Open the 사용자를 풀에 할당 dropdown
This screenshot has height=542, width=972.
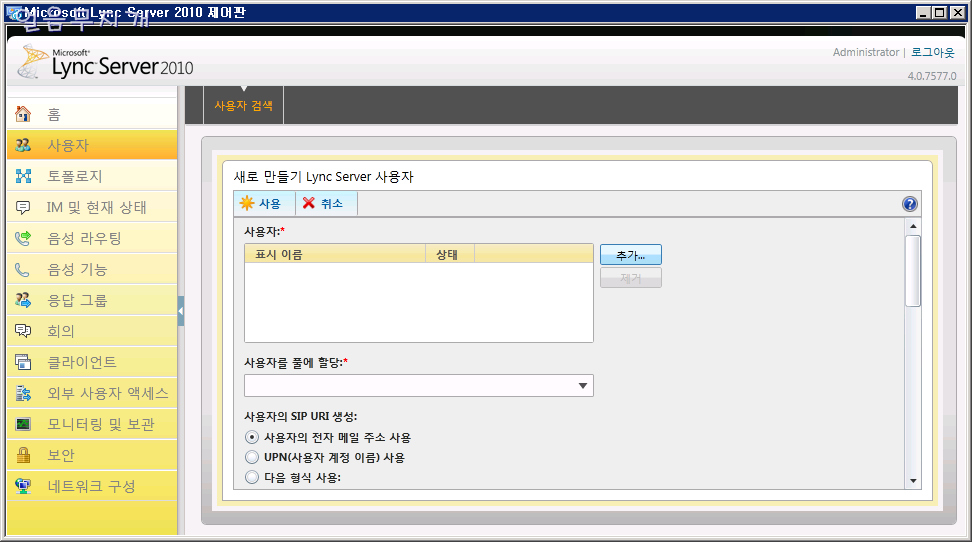(419, 386)
